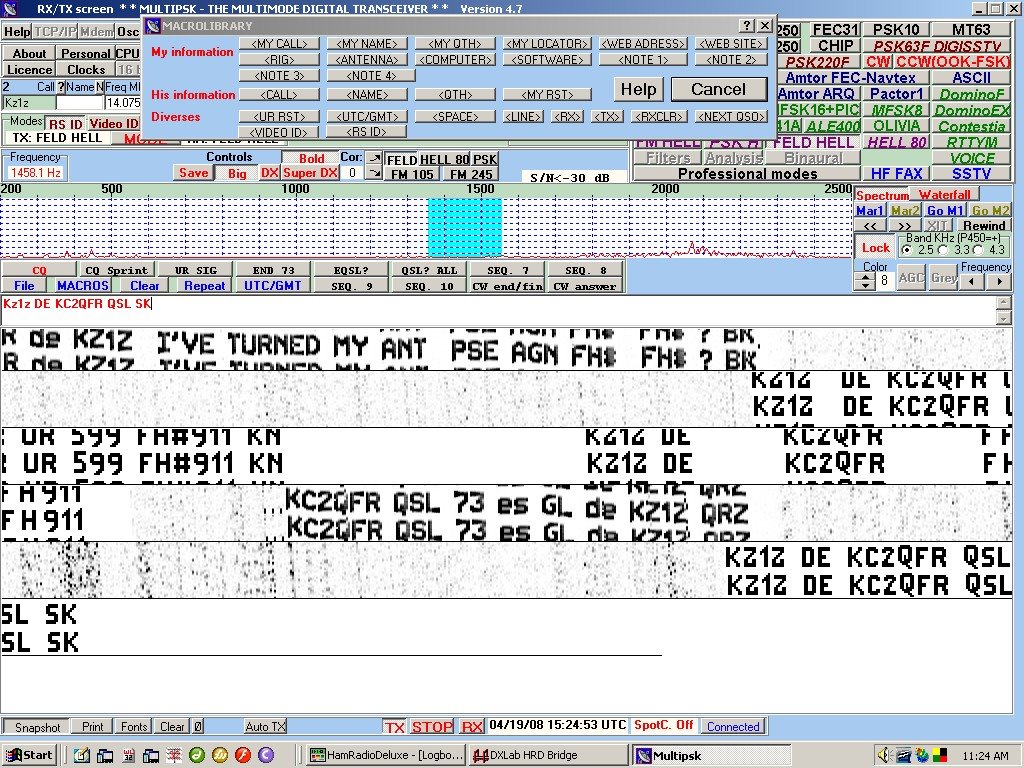Switch to the Waterfall display tab
This screenshot has width=1024, height=768.
coord(944,195)
